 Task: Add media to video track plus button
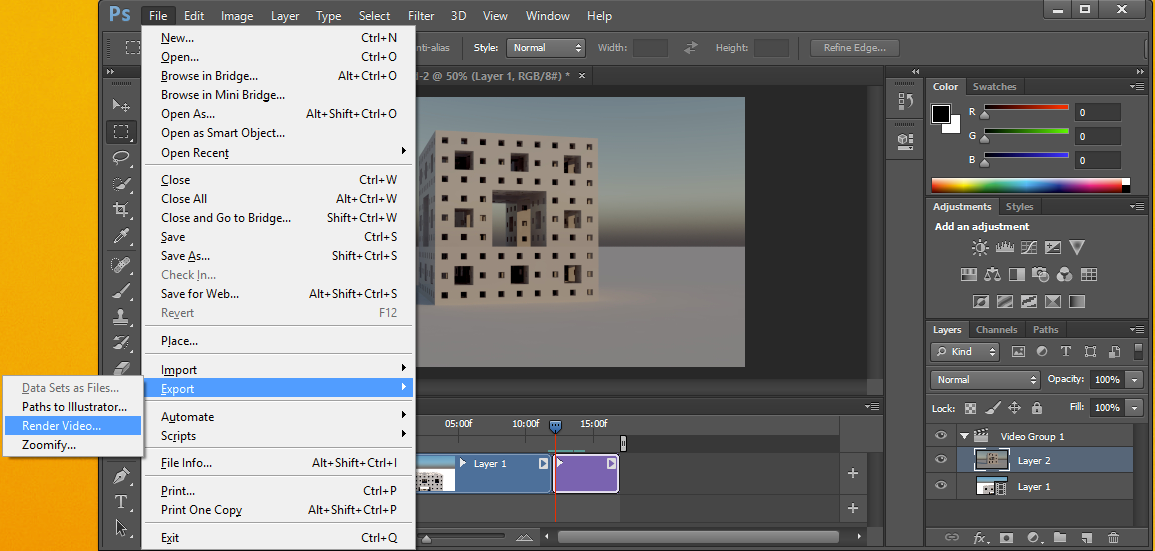853,473
